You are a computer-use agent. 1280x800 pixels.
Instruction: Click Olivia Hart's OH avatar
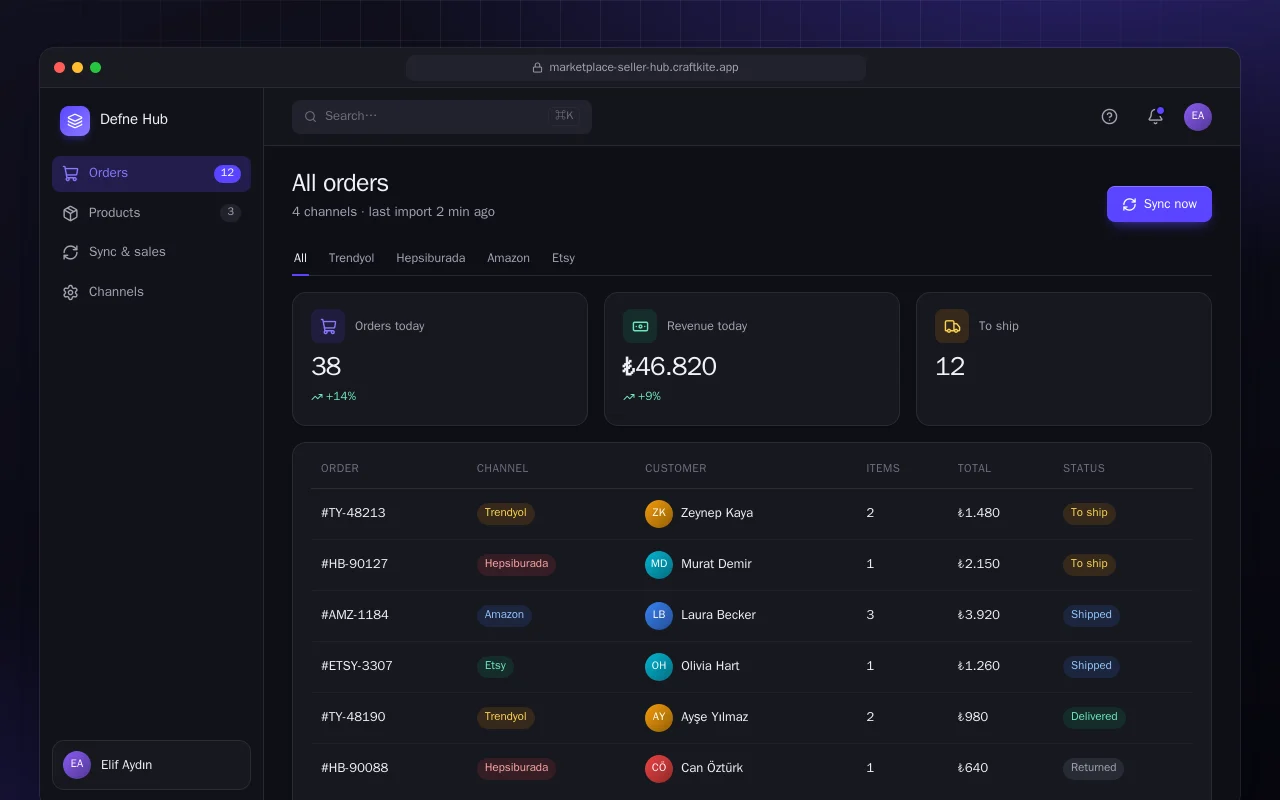[659, 667]
